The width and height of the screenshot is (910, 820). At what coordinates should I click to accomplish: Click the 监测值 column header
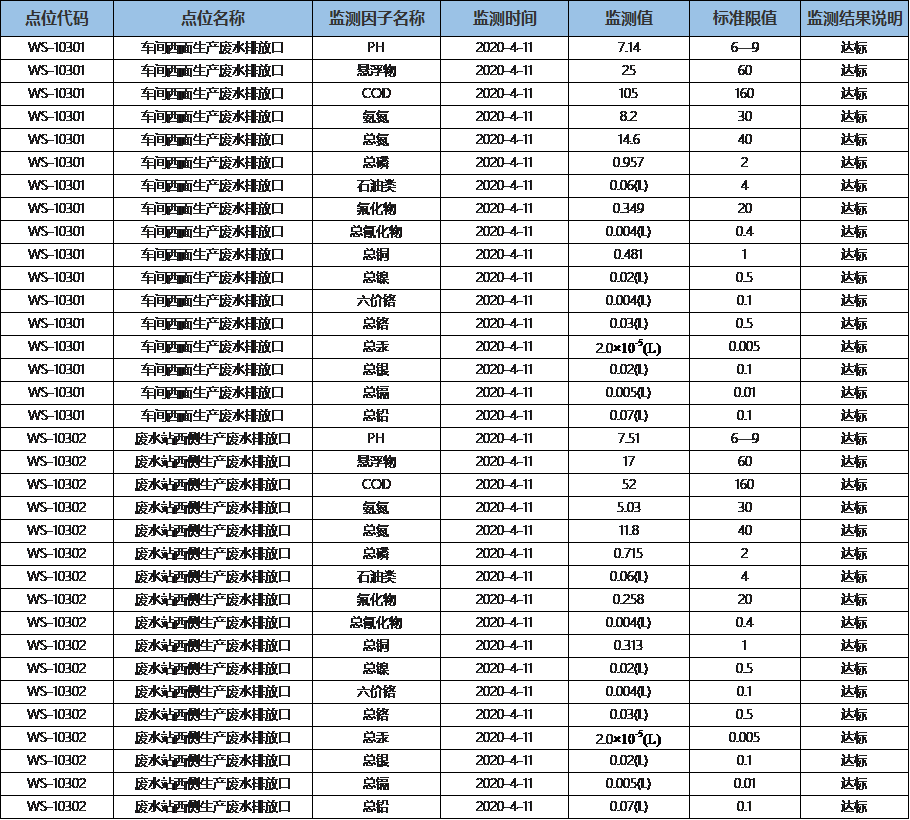point(629,19)
